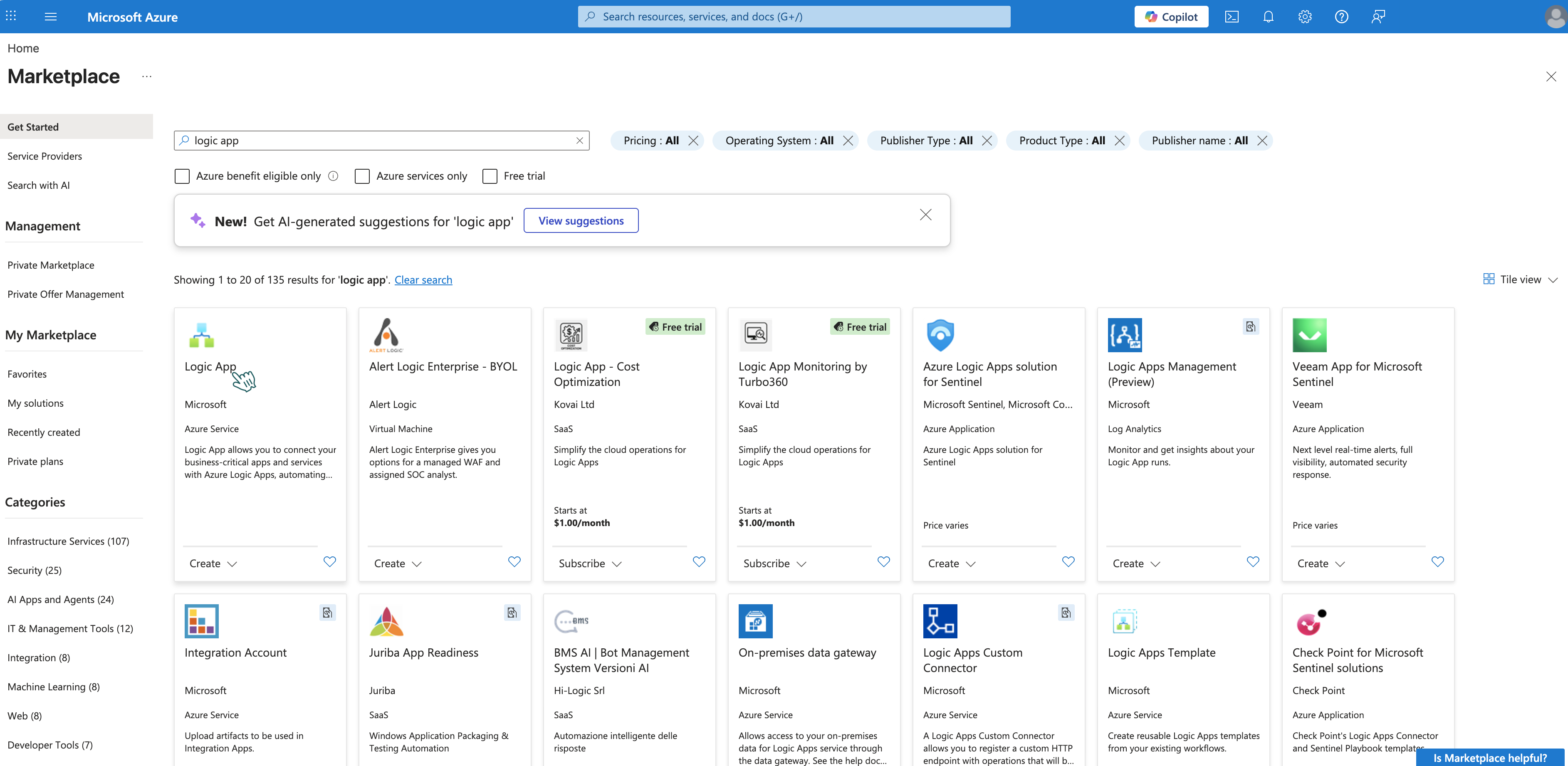This screenshot has height=766, width=1568.
Task: Click the On-premises data gateway icon
Action: (x=755, y=620)
